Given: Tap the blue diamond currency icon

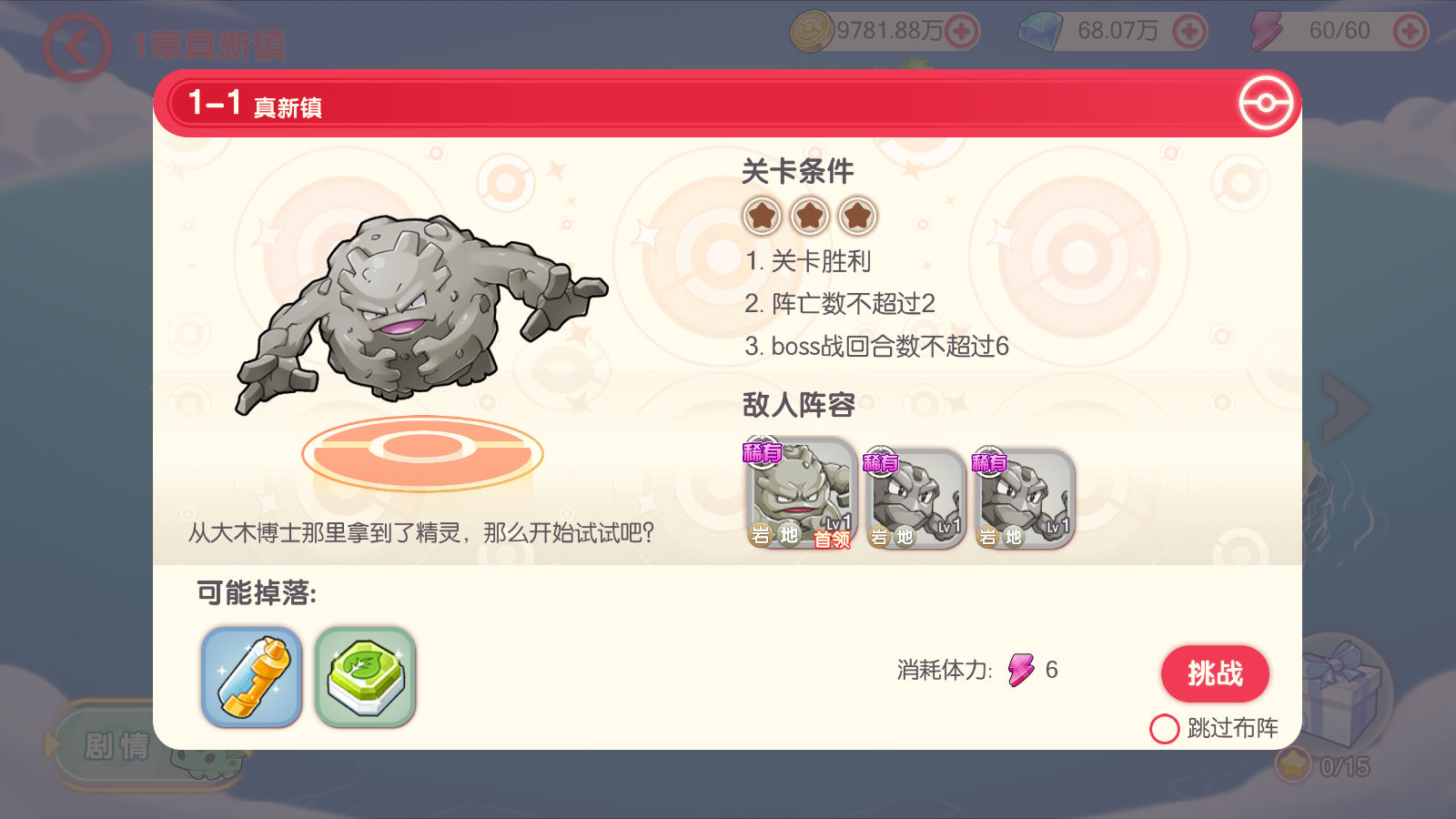Looking at the screenshot, I should pos(1041,32).
